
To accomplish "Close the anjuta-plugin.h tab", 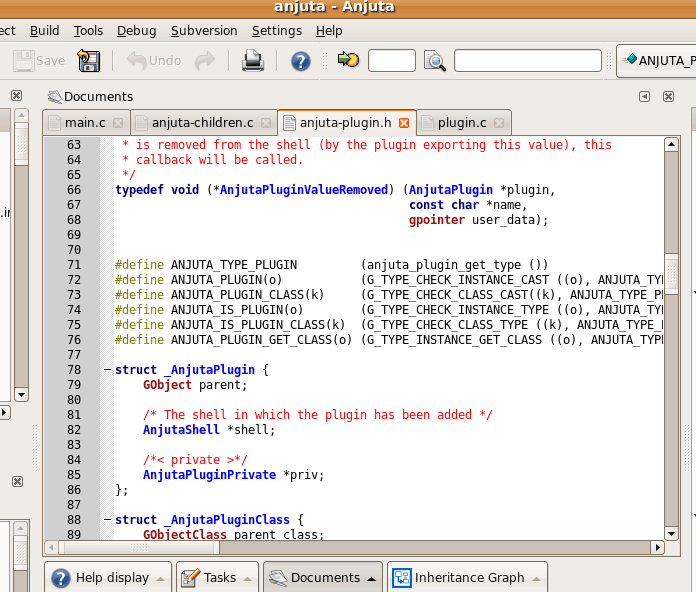I will click(x=404, y=123).
